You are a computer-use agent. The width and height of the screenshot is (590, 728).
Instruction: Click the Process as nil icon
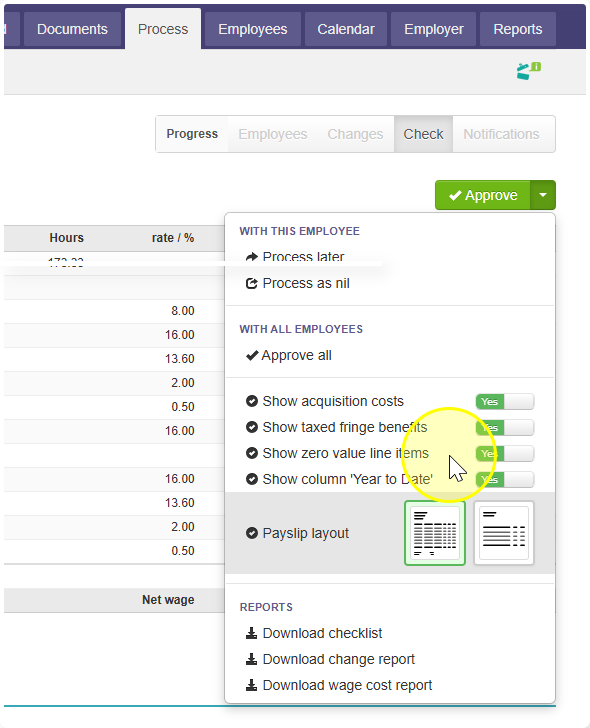(251, 283)
